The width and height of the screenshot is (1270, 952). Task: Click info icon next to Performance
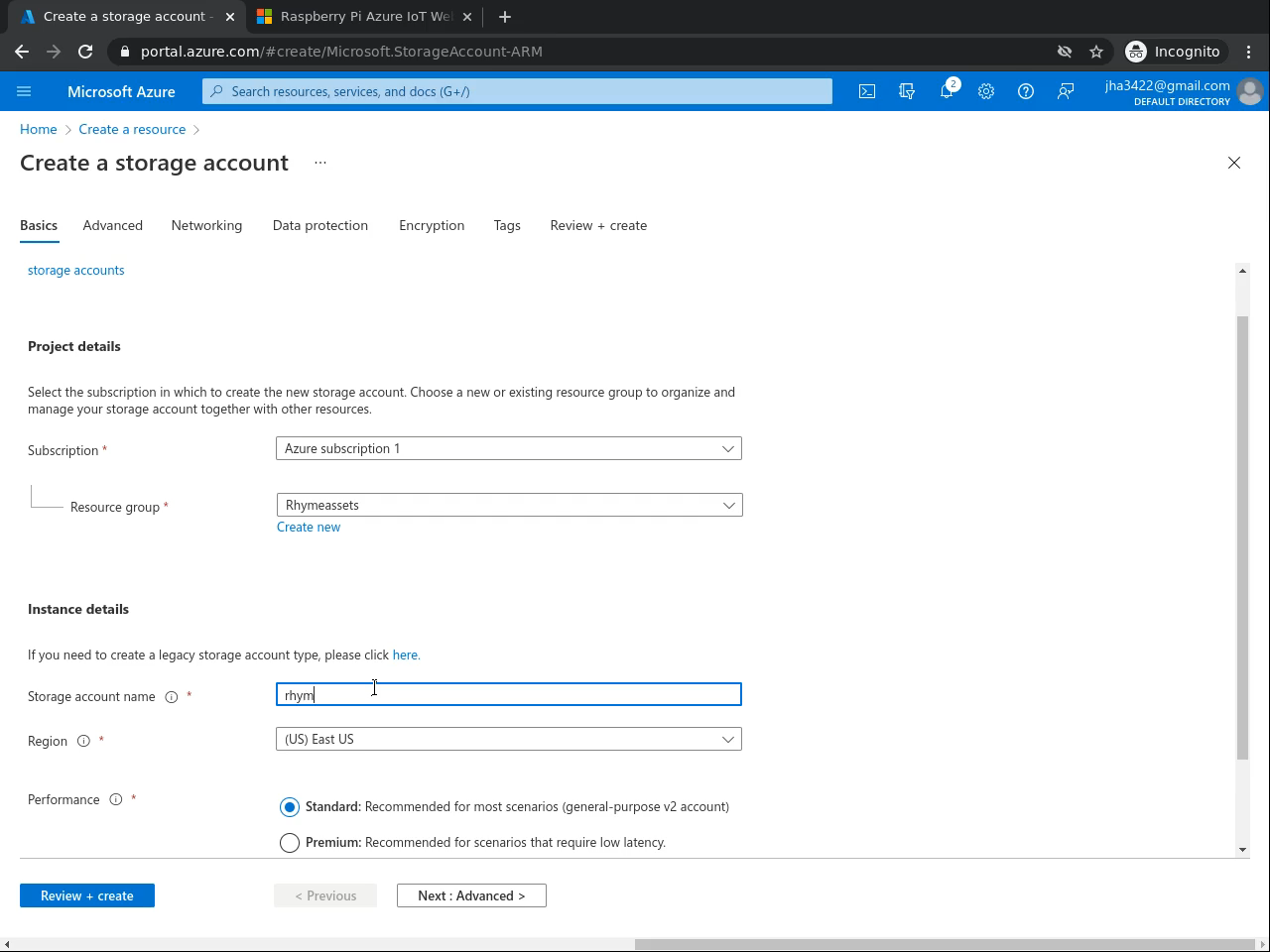(x=116, y=800)
